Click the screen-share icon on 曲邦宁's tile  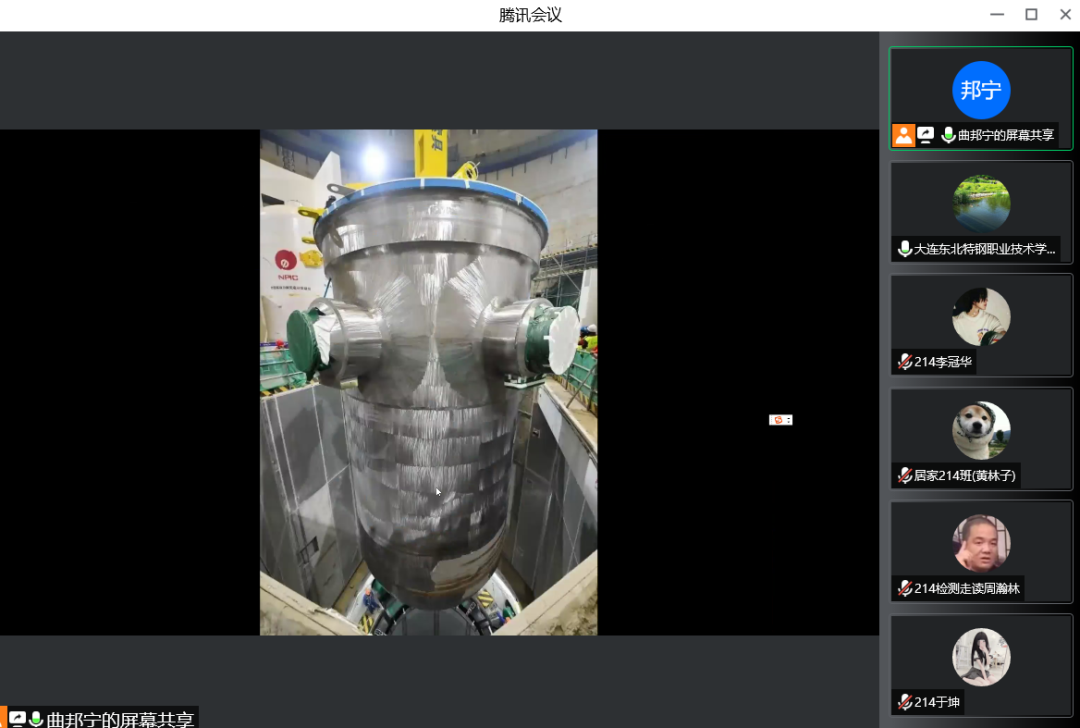point(926,135)
